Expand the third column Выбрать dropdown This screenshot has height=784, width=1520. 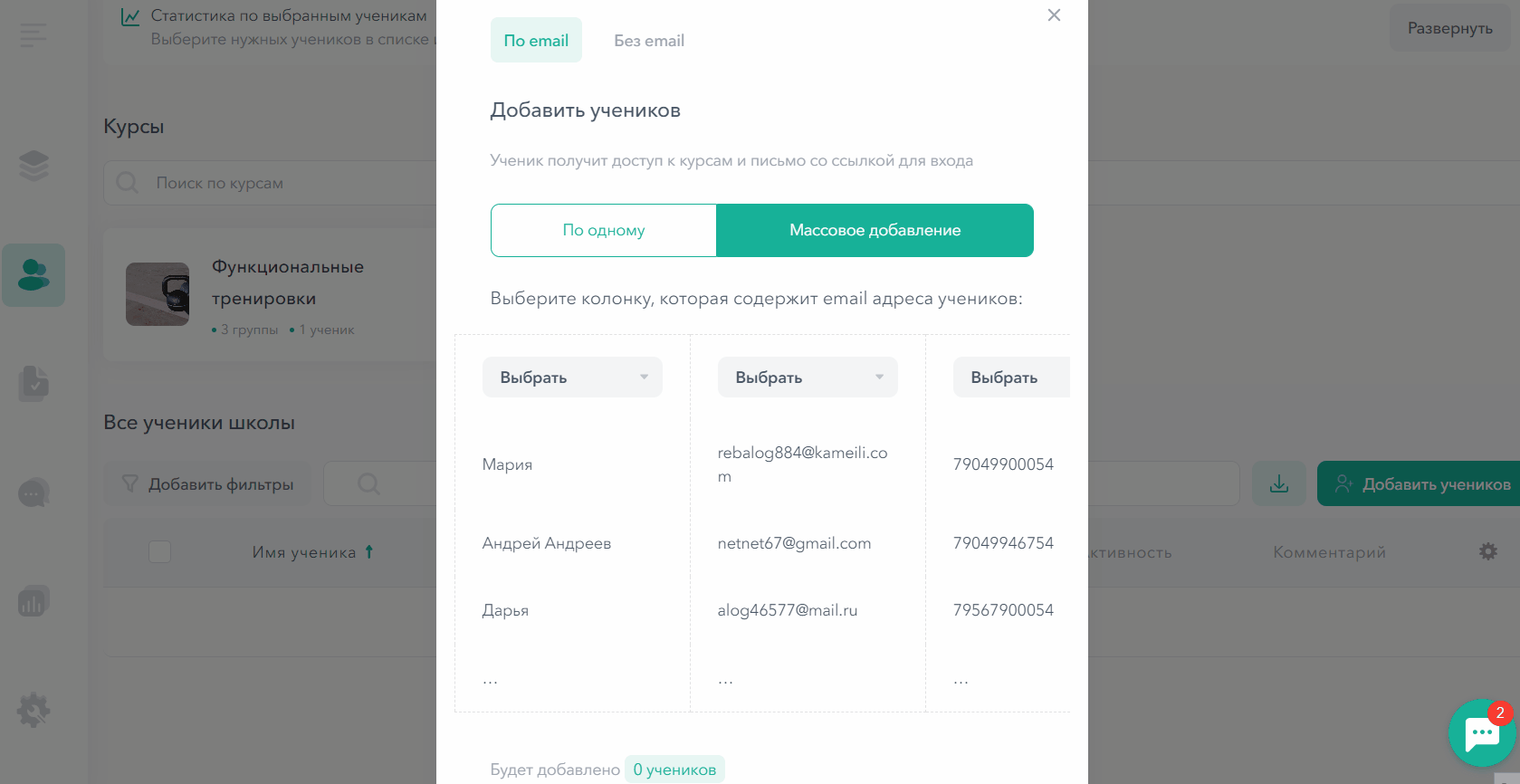click(x=1011, y=378)
